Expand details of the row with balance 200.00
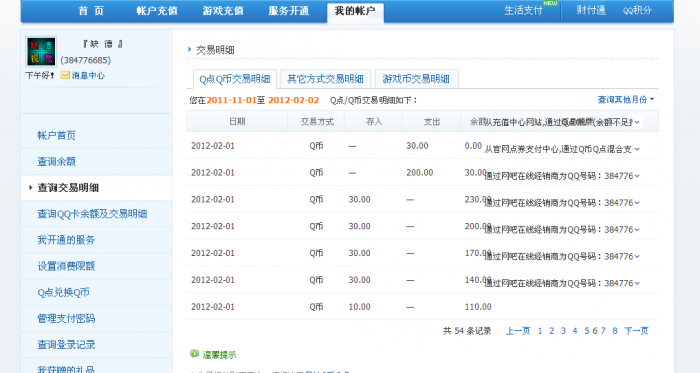700x373 pixels. click(637, 229)
